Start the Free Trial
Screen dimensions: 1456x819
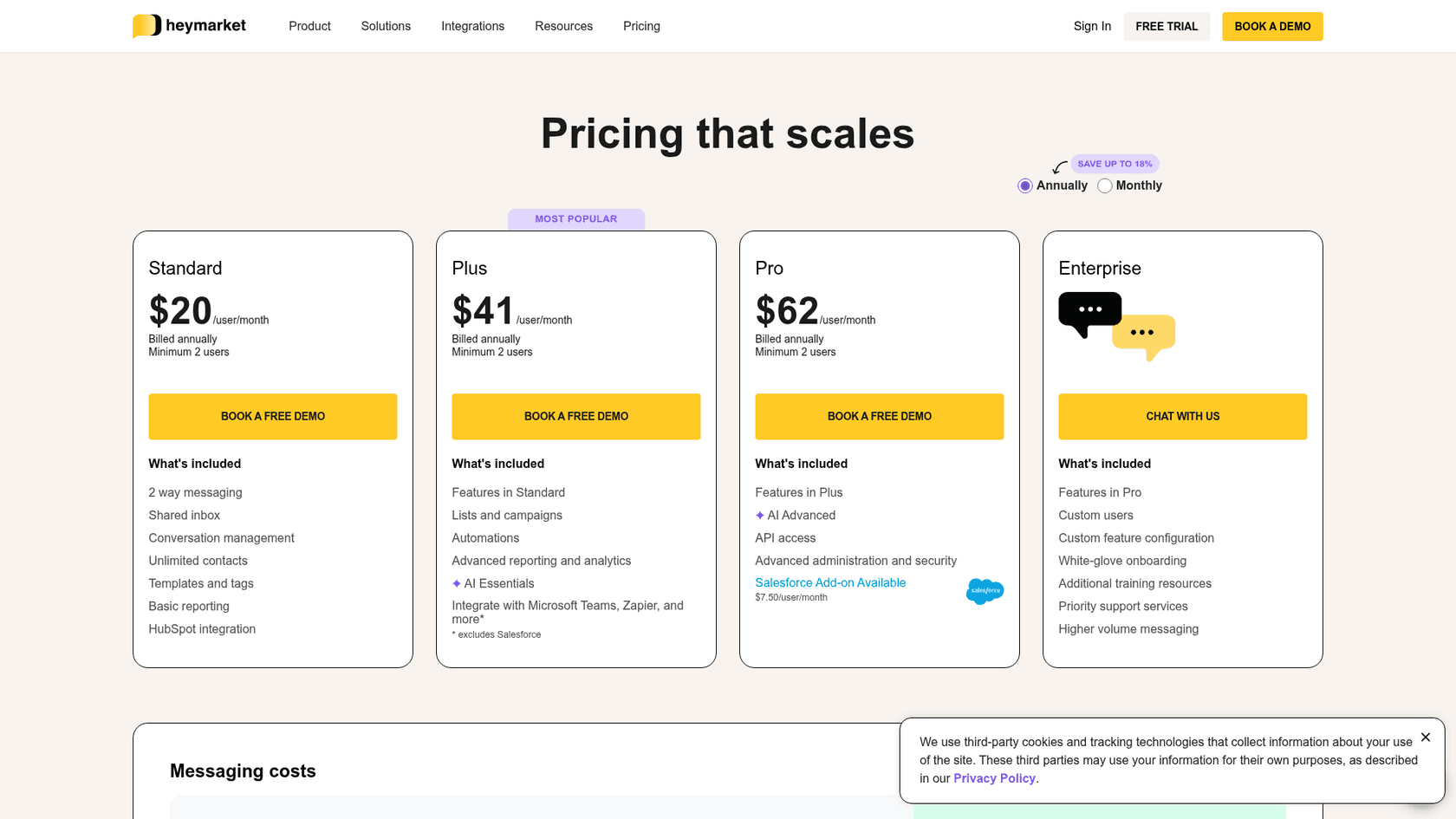pos(1167,26)
